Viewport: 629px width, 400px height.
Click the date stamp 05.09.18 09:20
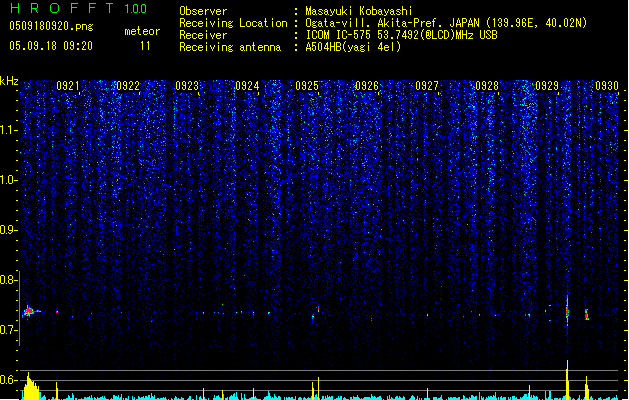(x=51, y=46)
